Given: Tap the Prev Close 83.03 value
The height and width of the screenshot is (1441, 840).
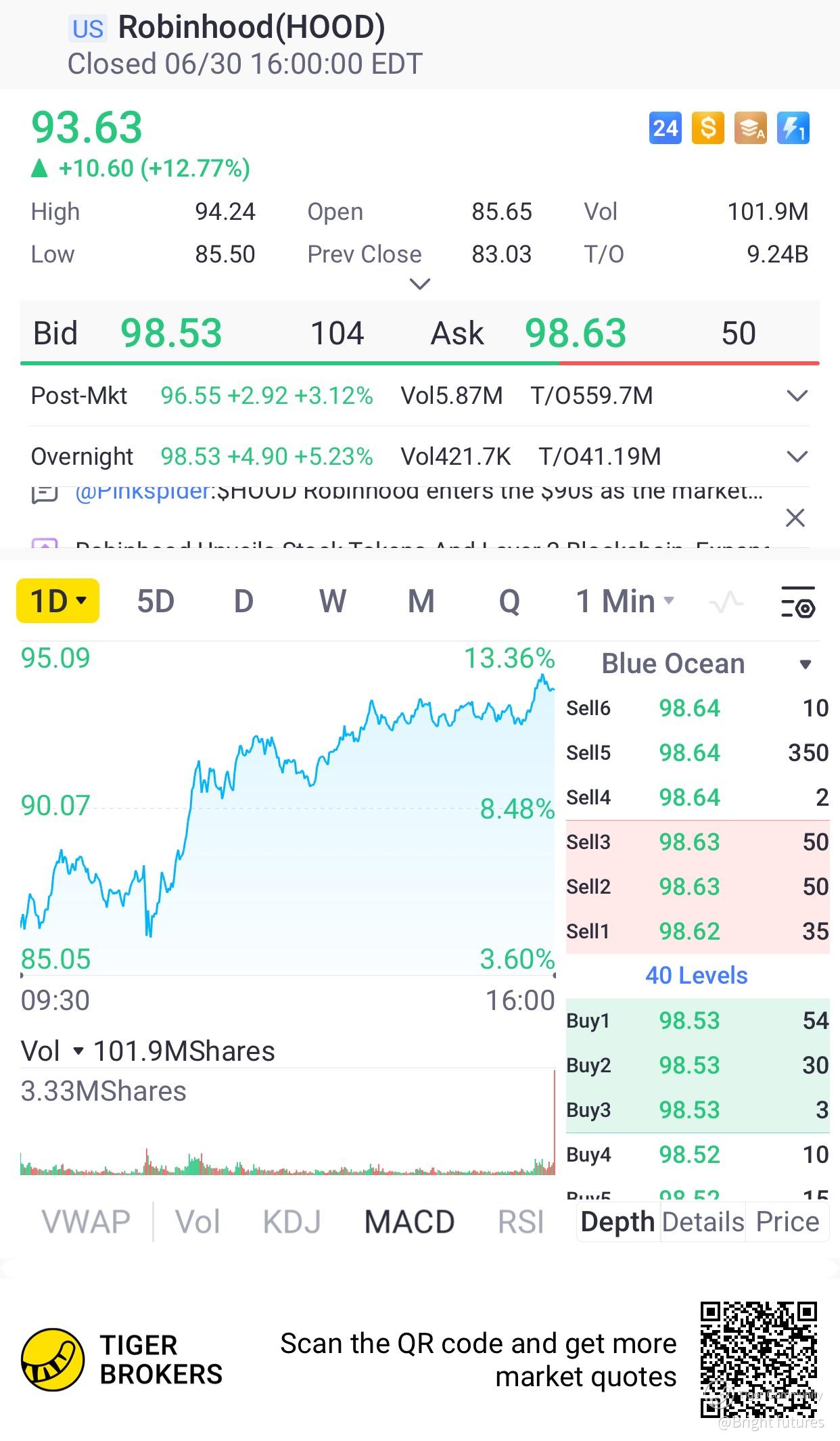Looking at the screenshot, I should click(x=502, y=254).
